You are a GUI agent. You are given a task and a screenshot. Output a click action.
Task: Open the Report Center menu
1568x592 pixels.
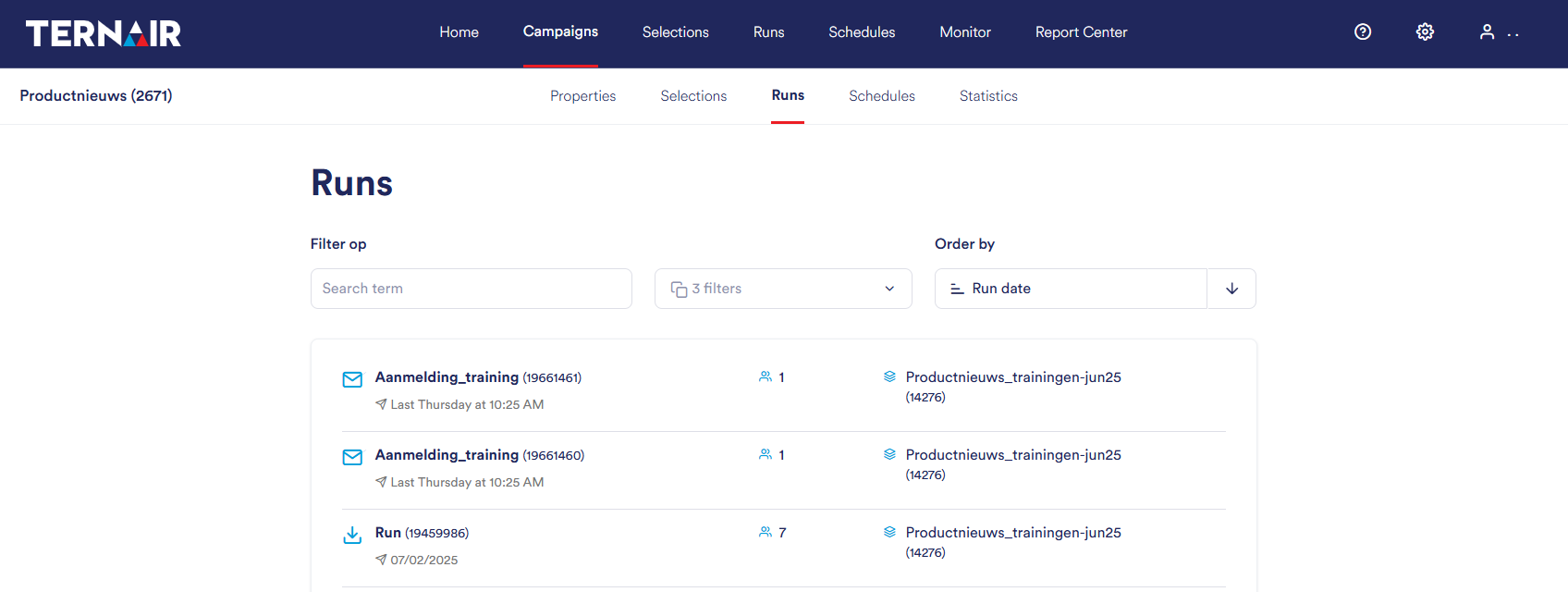(x=1081, y=32)
